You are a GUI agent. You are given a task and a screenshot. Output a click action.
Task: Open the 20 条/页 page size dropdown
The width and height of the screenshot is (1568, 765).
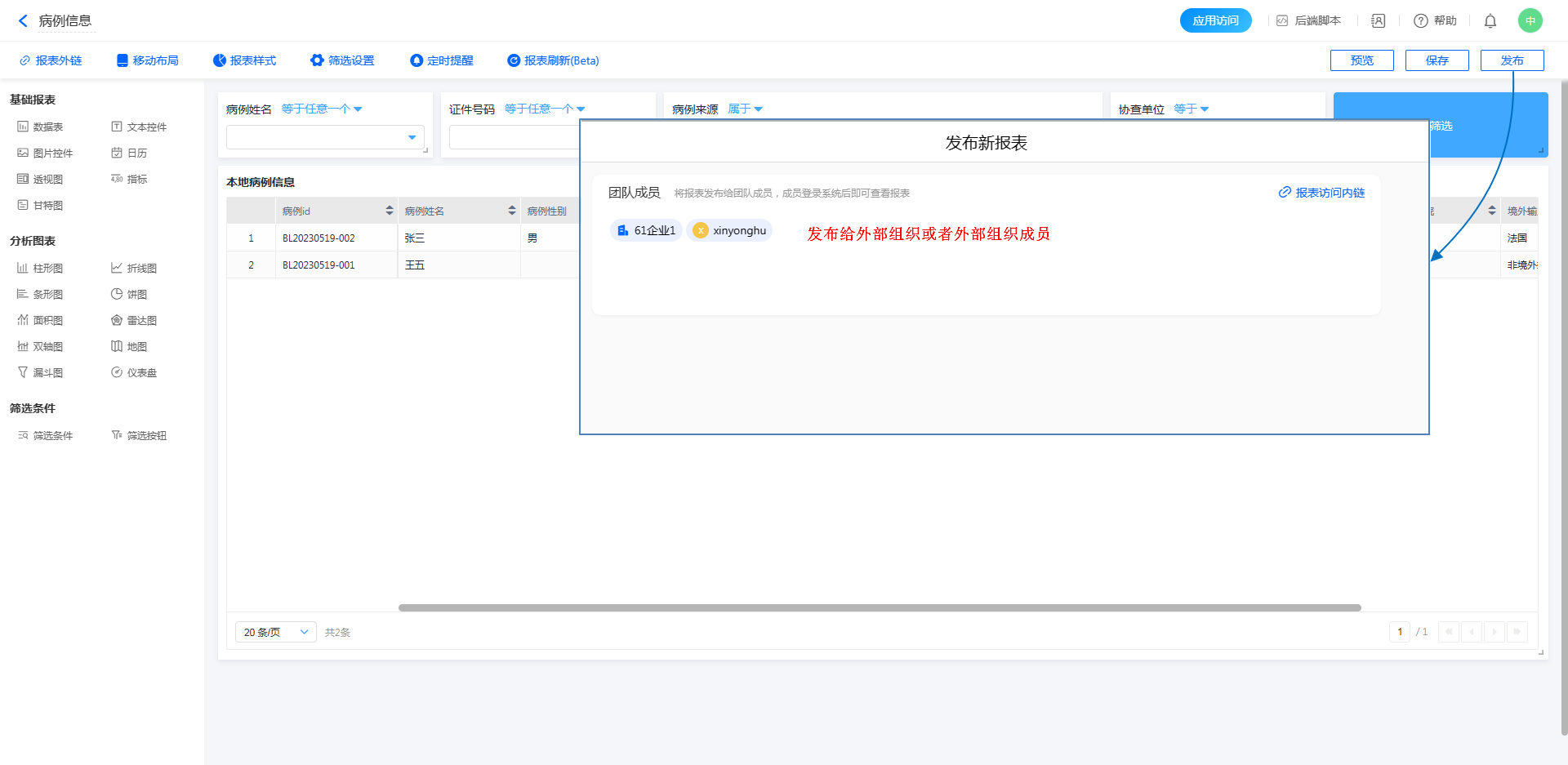tap(275, 632)
